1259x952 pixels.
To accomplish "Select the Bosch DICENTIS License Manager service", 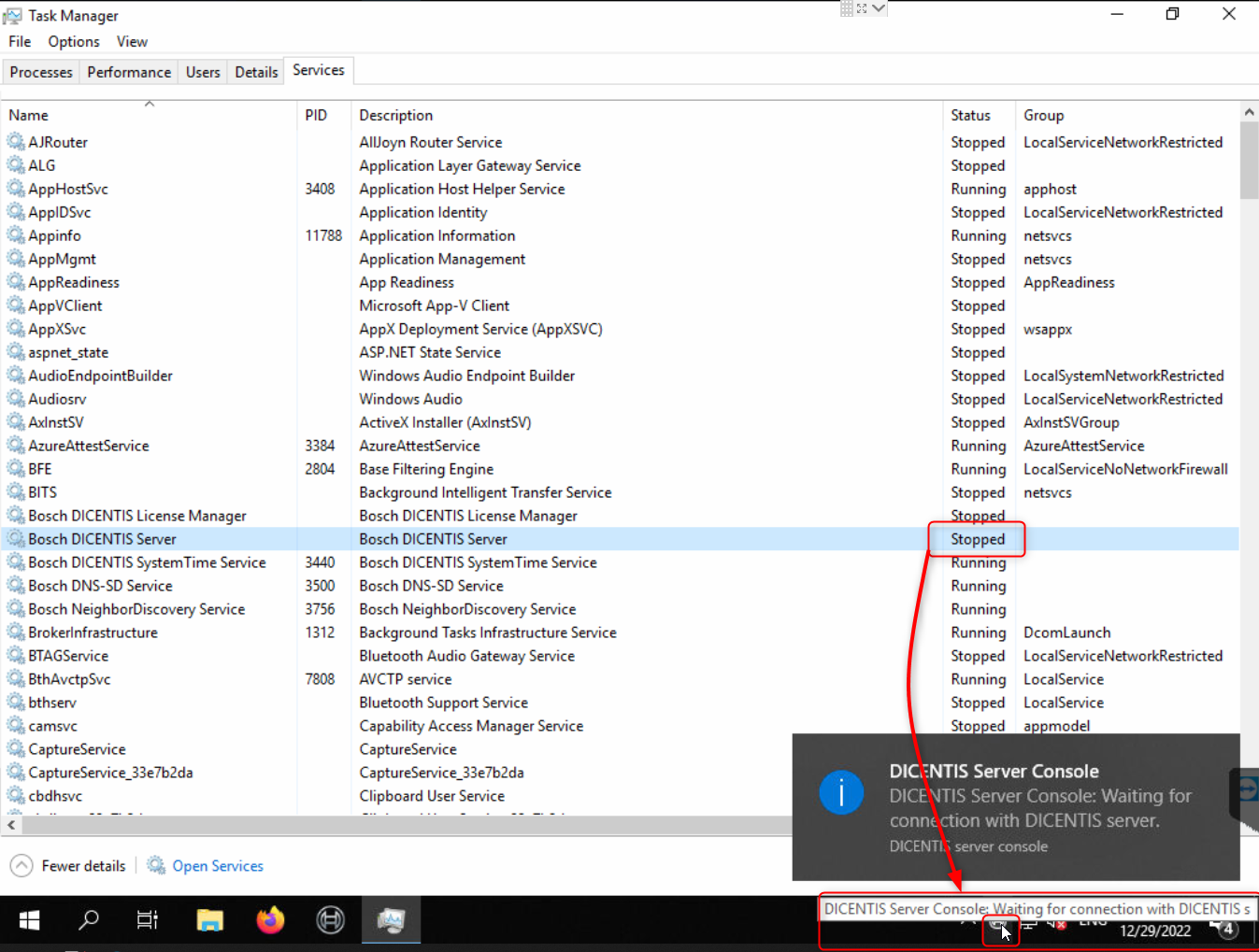I will tap(136, 516).
